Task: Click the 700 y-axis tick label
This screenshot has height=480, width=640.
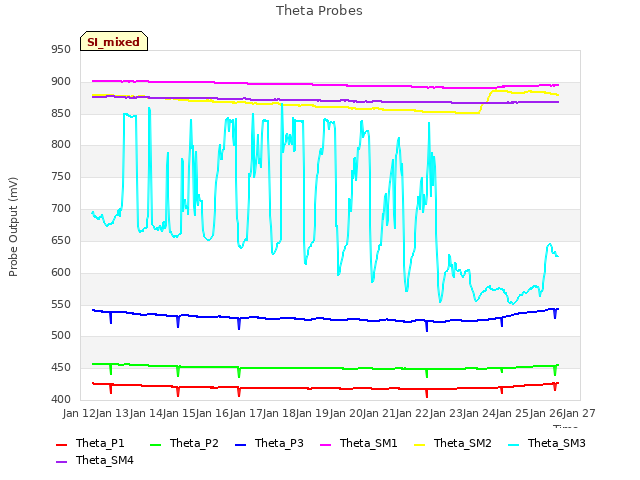Action: (x=61, y=209)
